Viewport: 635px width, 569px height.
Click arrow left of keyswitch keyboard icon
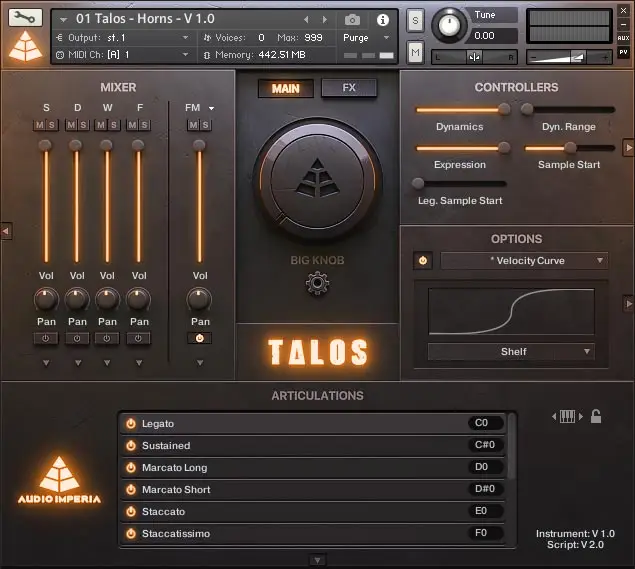click(x=554, y=416)
